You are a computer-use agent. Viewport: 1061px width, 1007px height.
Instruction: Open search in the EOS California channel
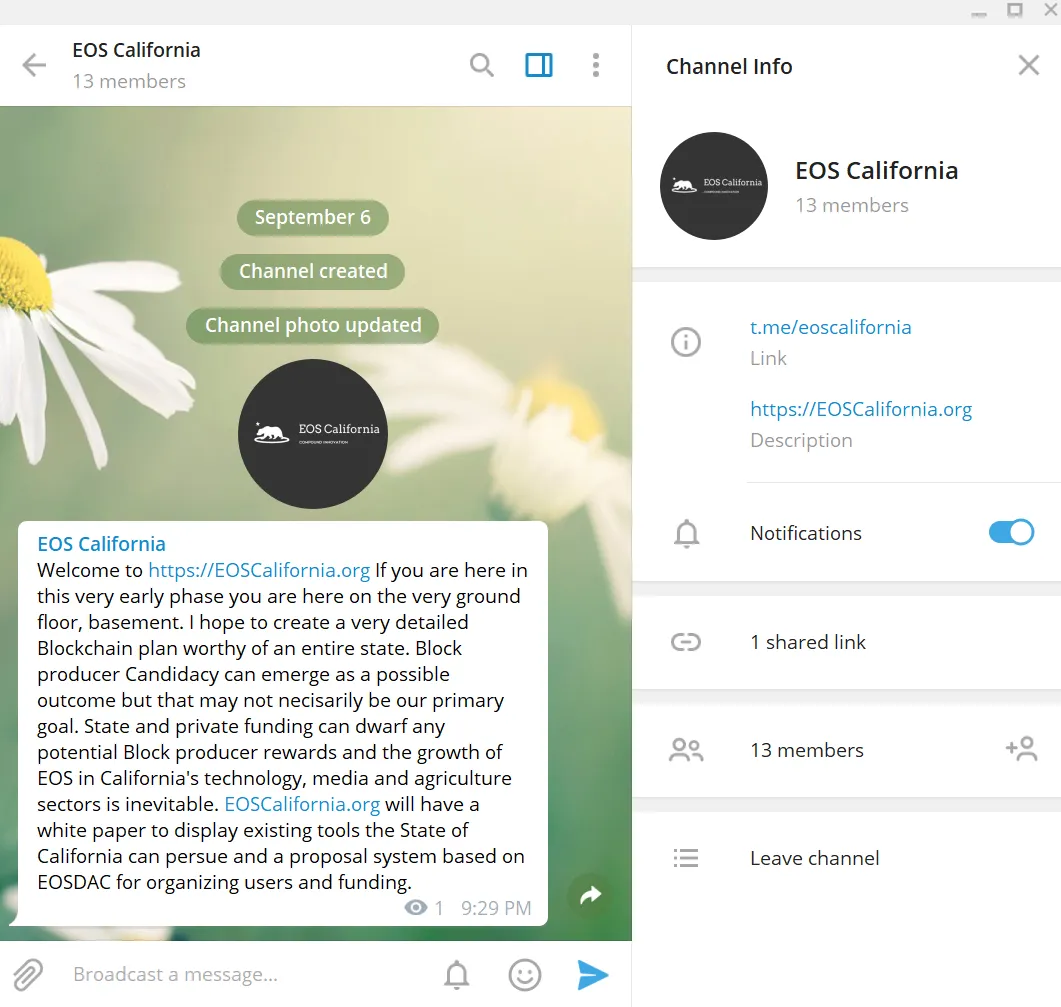(x=482, y=65)
